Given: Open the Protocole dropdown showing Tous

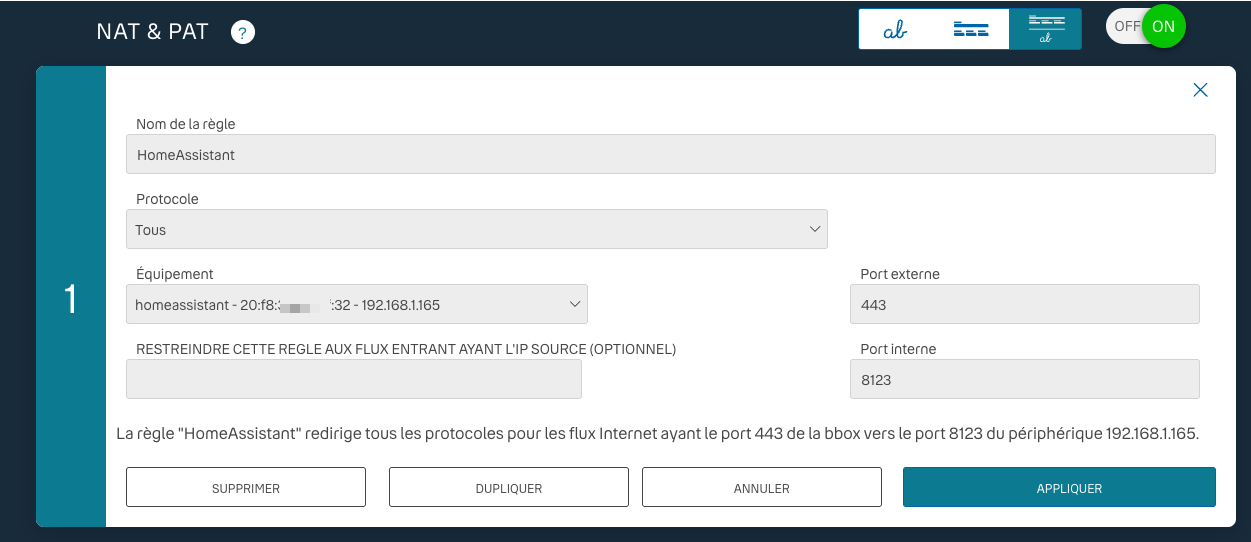Looking at the screenshot, I should click(x=476, y=229).
